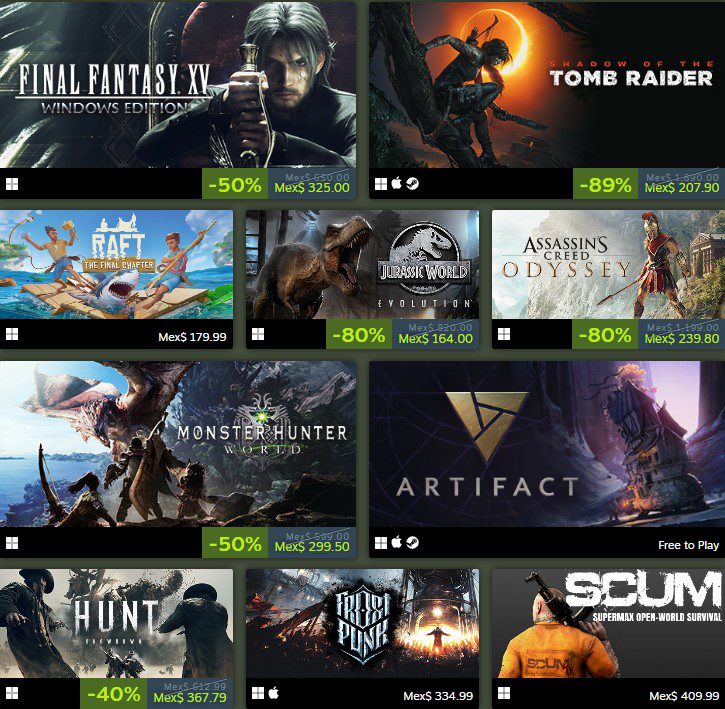Viewport: 725px width, 709px height.
Task: Click Apple icon under Tomb Raider
Action: pos(396,184)
